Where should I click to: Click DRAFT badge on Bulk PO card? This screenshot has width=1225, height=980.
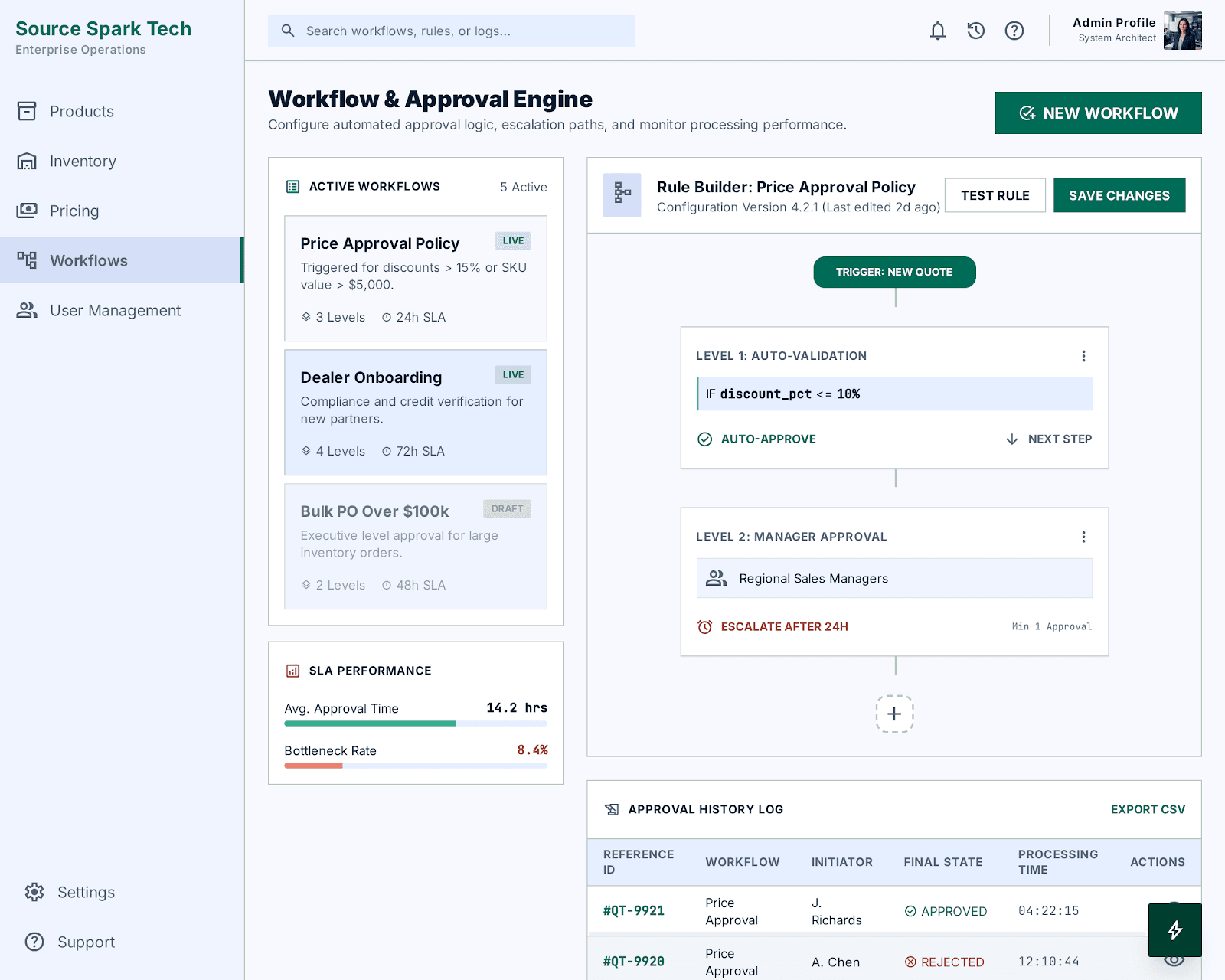(x=507, y=508)
